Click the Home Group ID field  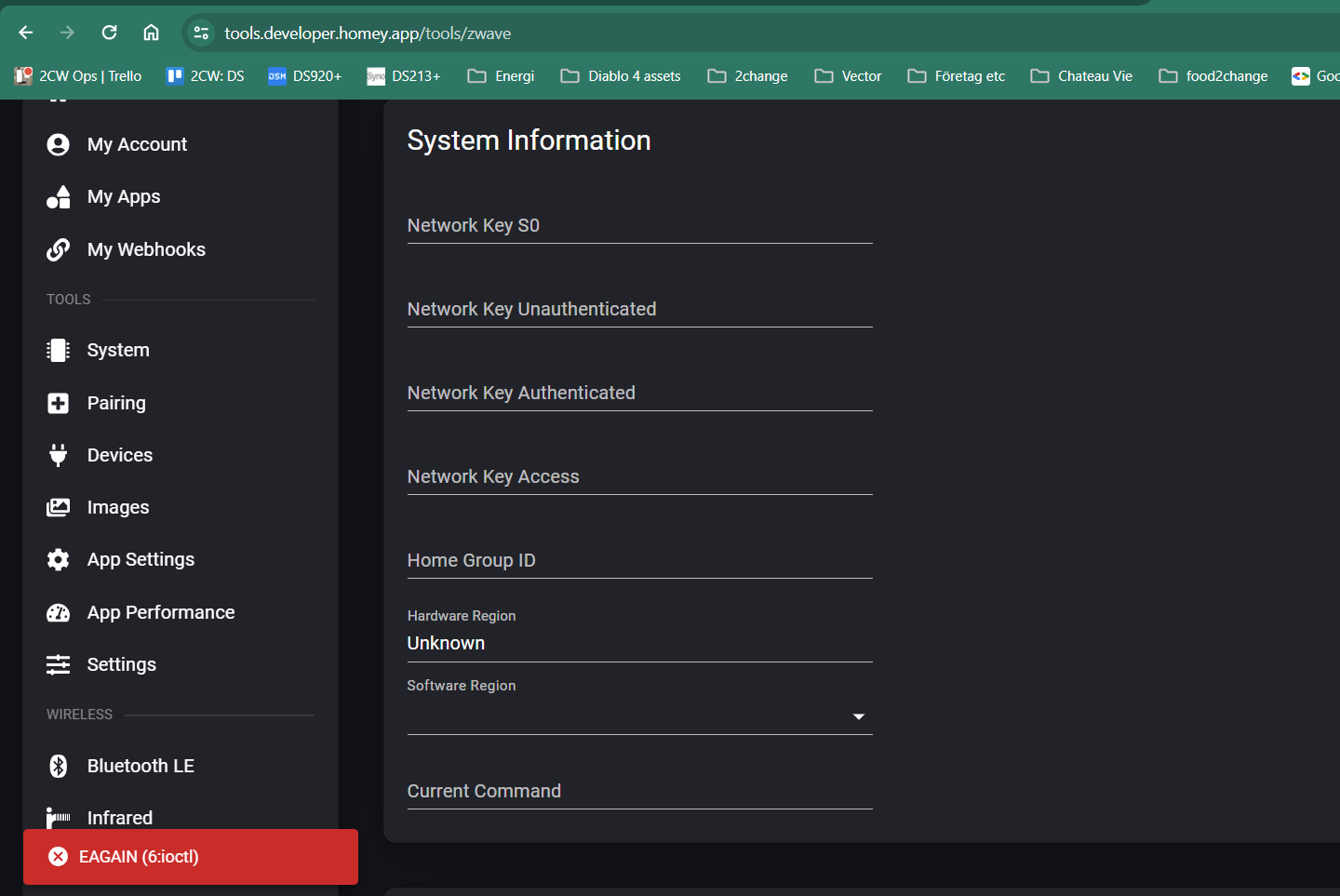(x=639, y=561)
